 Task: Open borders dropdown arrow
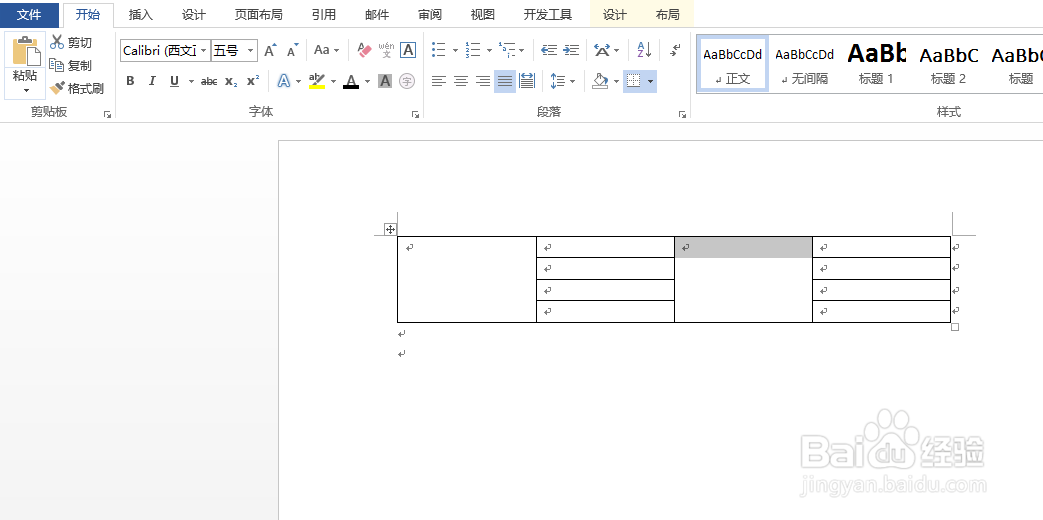point(650,81)
